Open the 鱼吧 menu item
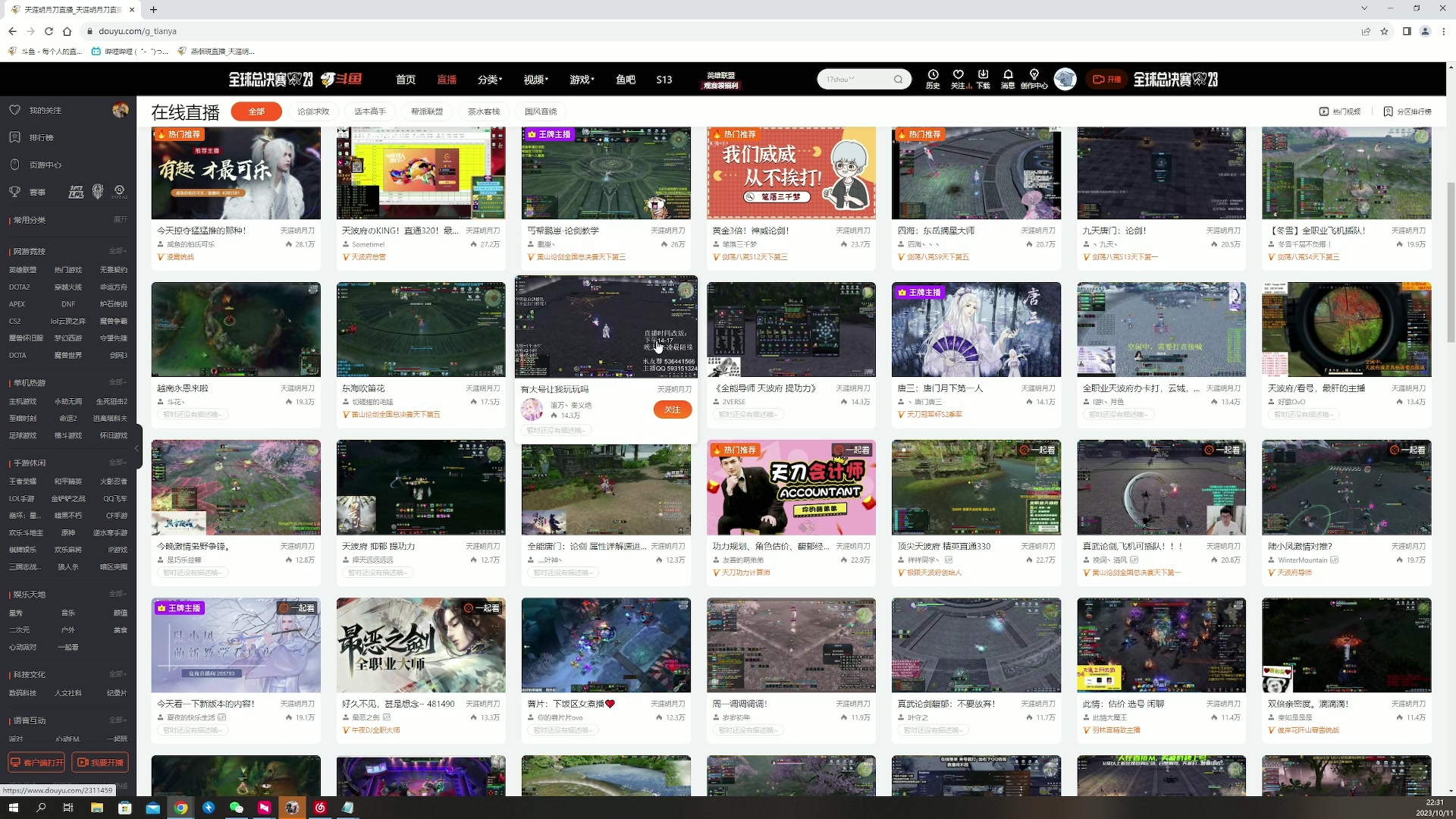This screenshot has height=819, width=1456. (625, 79)
